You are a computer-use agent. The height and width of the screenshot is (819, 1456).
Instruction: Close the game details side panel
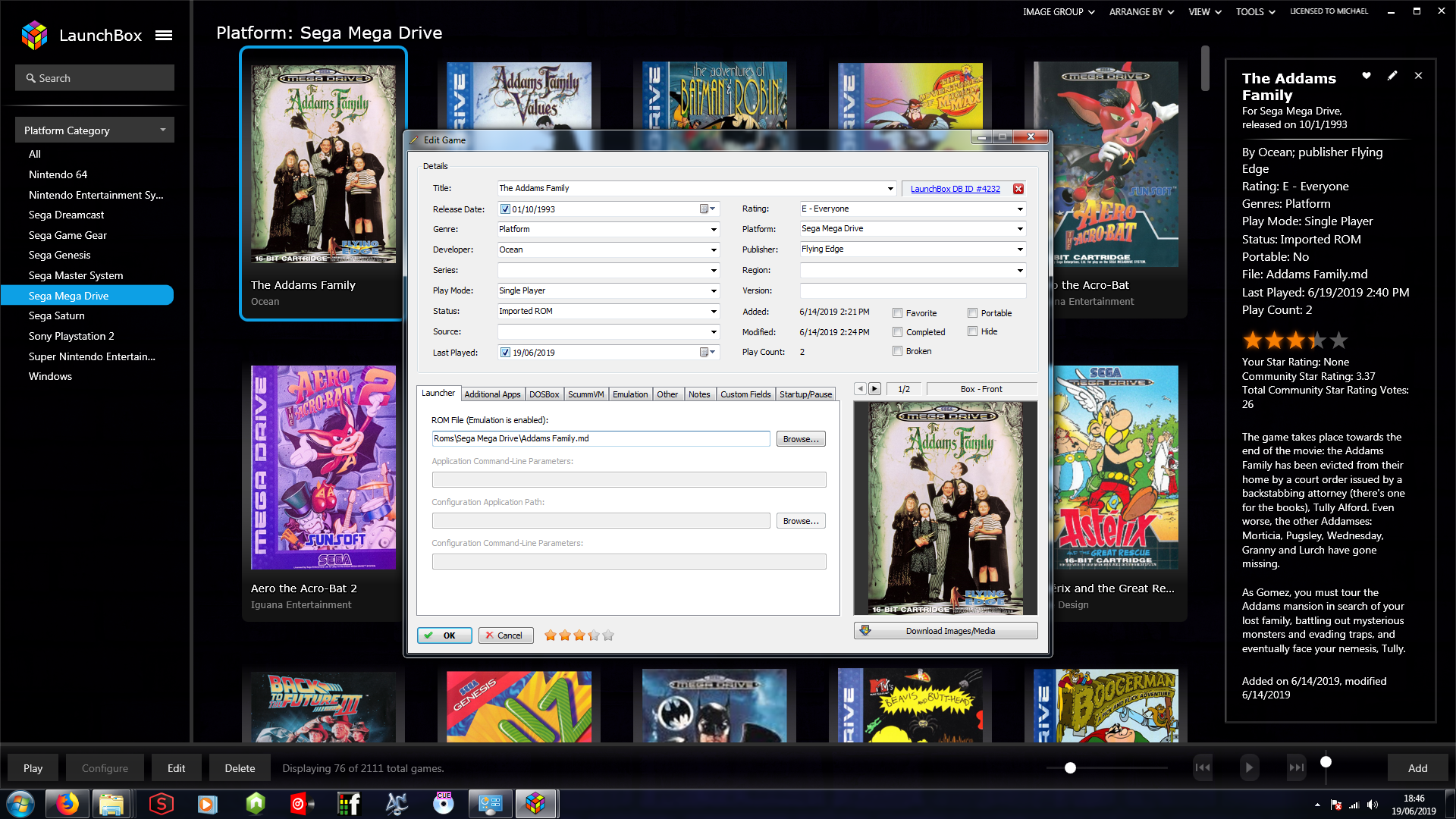point(1418,76)
